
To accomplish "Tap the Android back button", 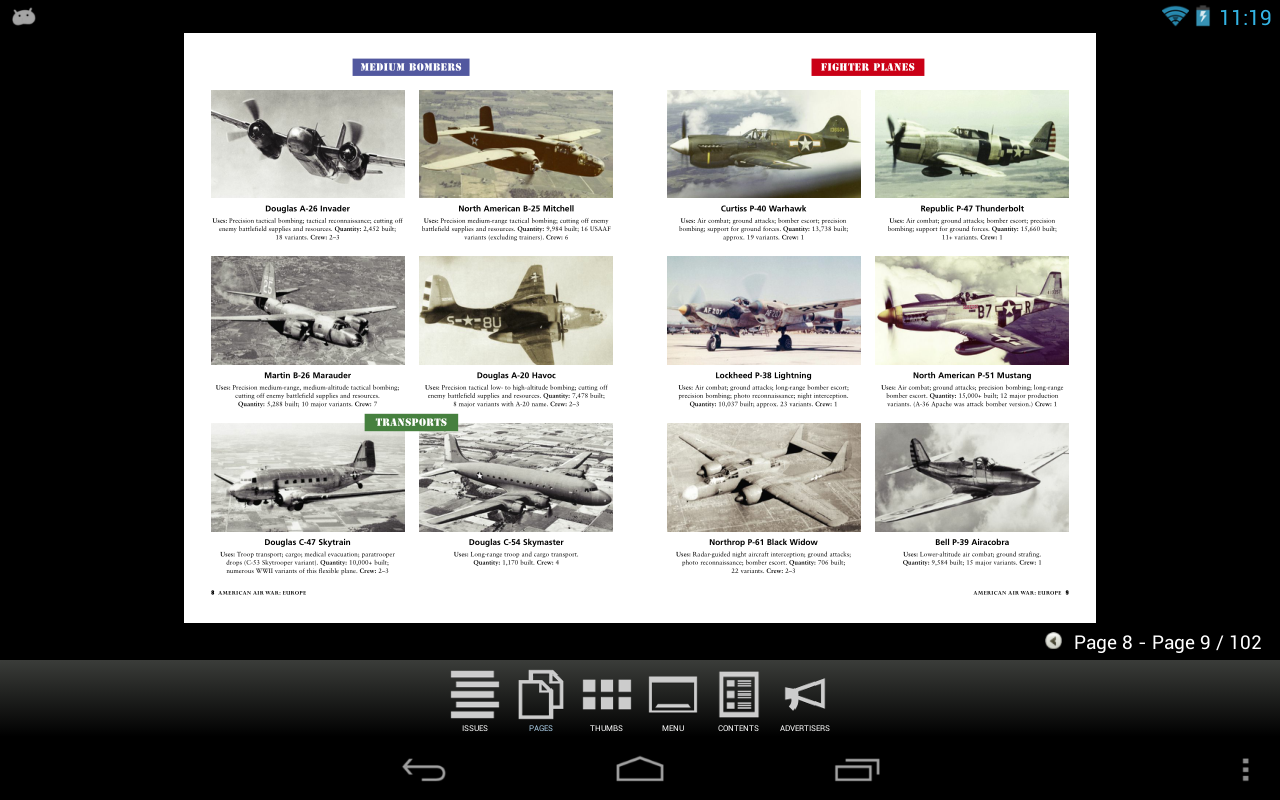I will click(x=424, y=769).
